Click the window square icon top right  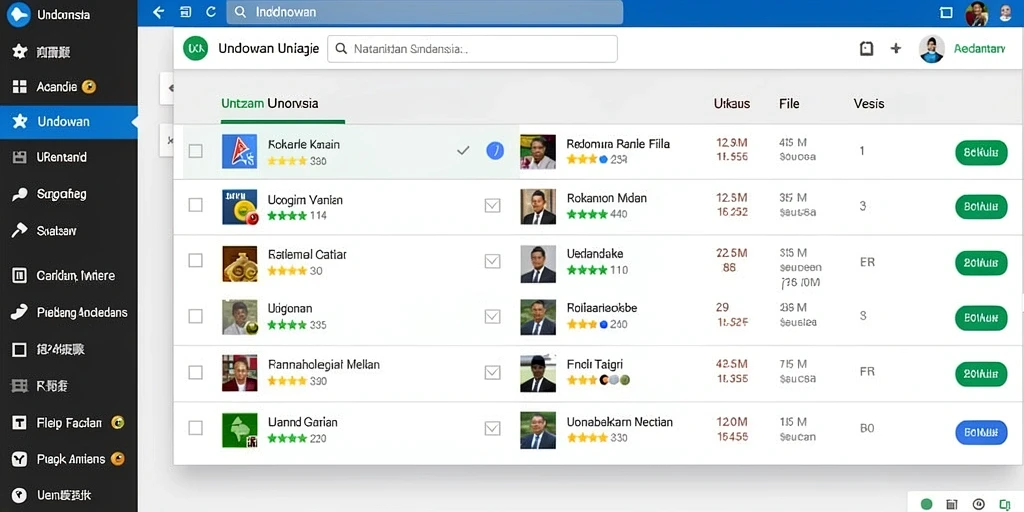click(946, 12)
